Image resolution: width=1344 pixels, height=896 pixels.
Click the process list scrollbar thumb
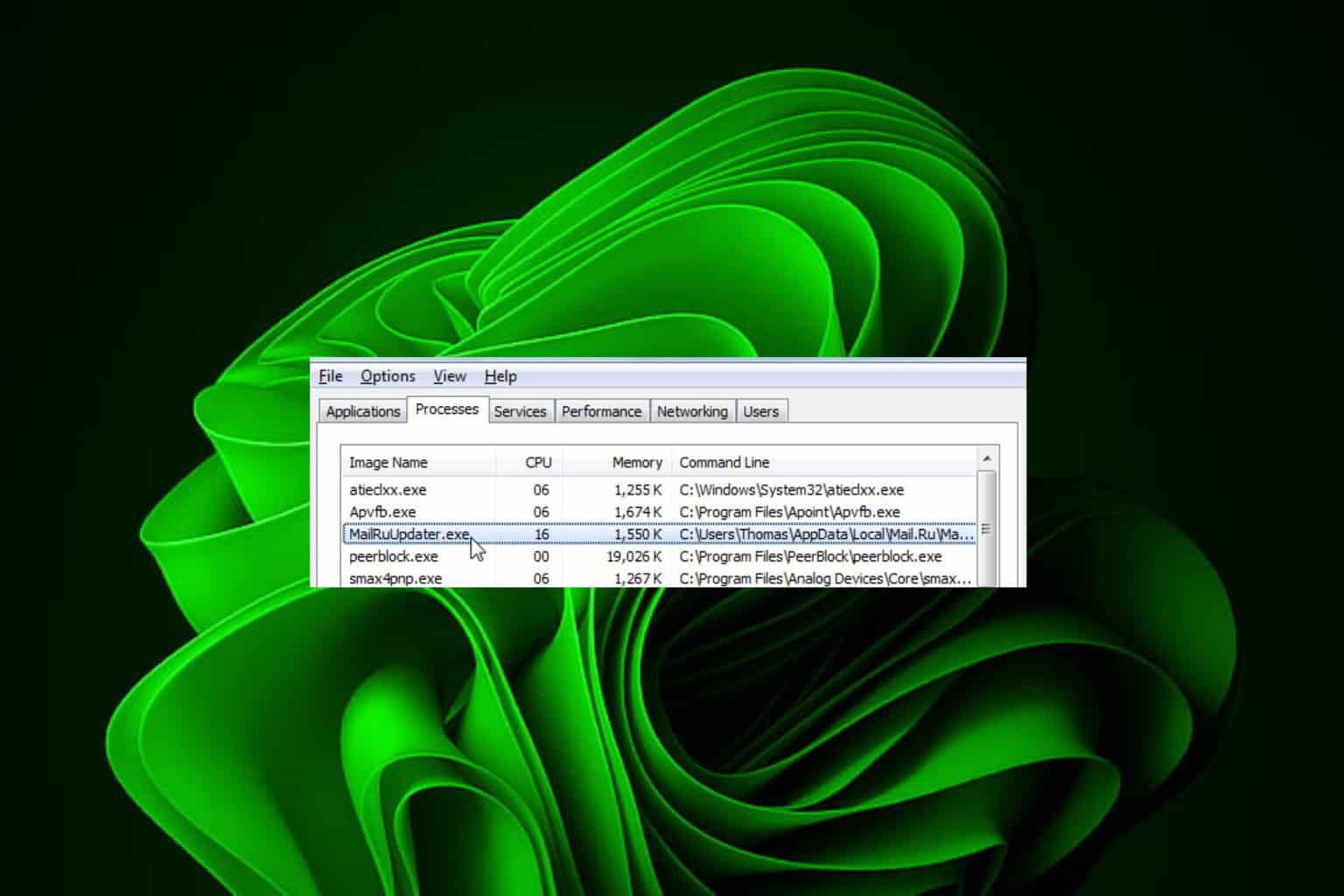986,528
